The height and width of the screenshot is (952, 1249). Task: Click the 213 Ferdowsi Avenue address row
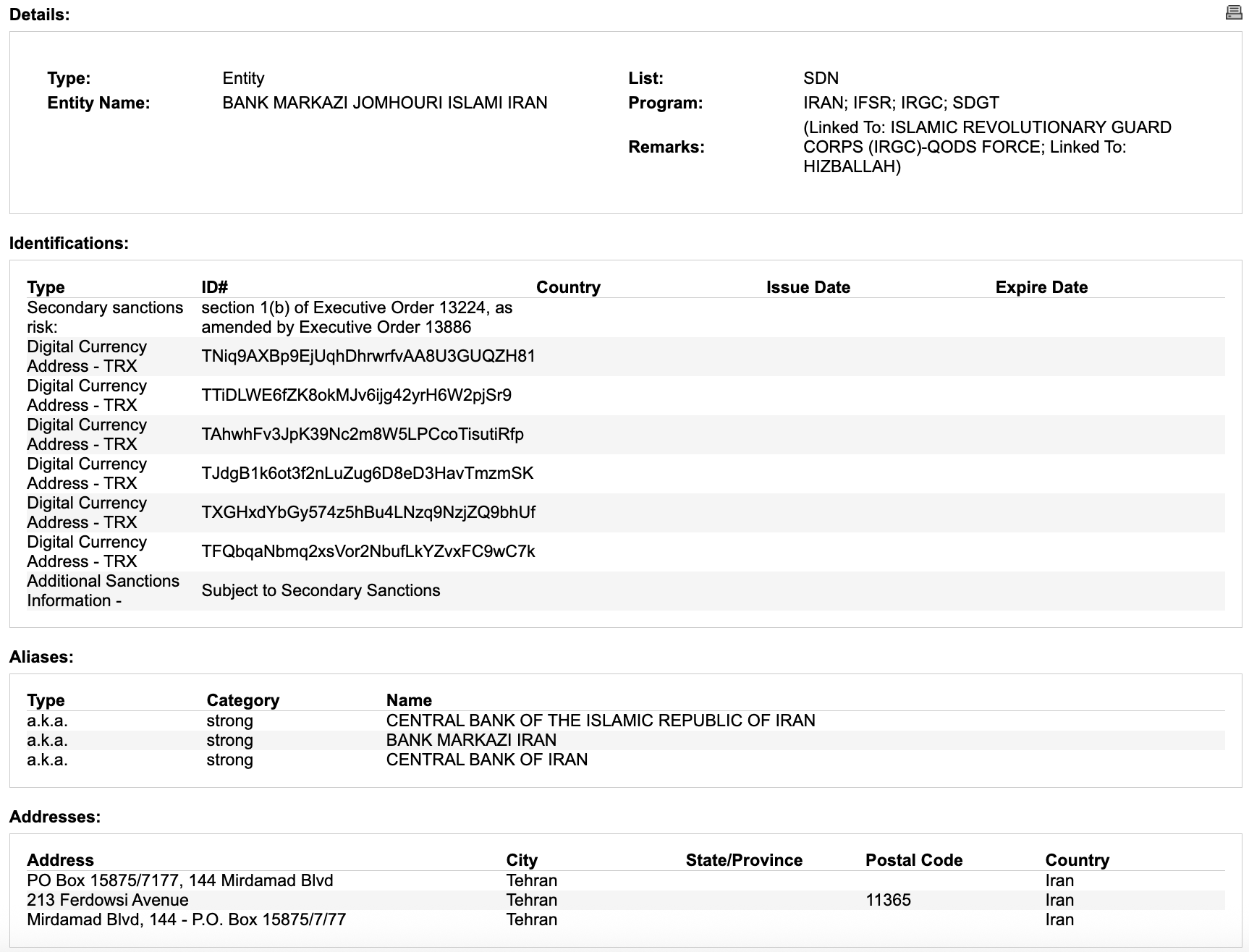click(625, 900)
